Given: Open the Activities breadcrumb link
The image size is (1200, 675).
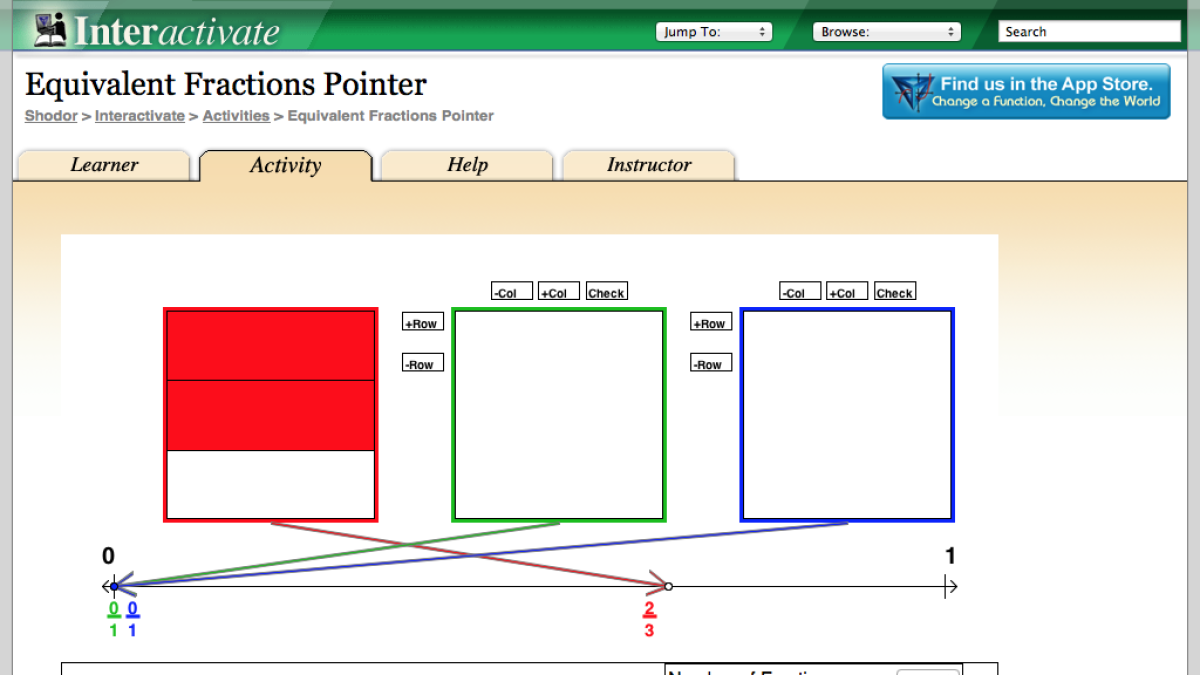Looking at the screenshot, I should 236,116.
